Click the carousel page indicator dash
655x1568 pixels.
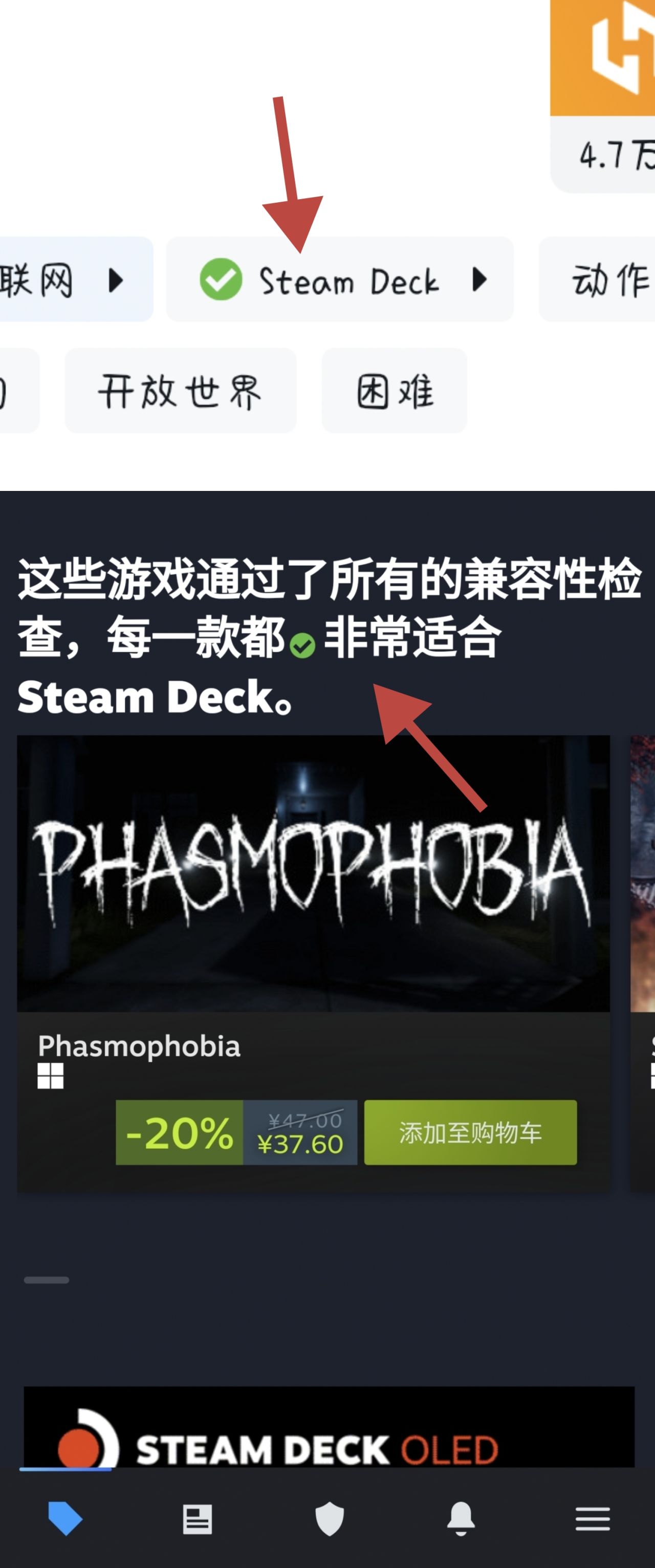tap(46, 1280)
